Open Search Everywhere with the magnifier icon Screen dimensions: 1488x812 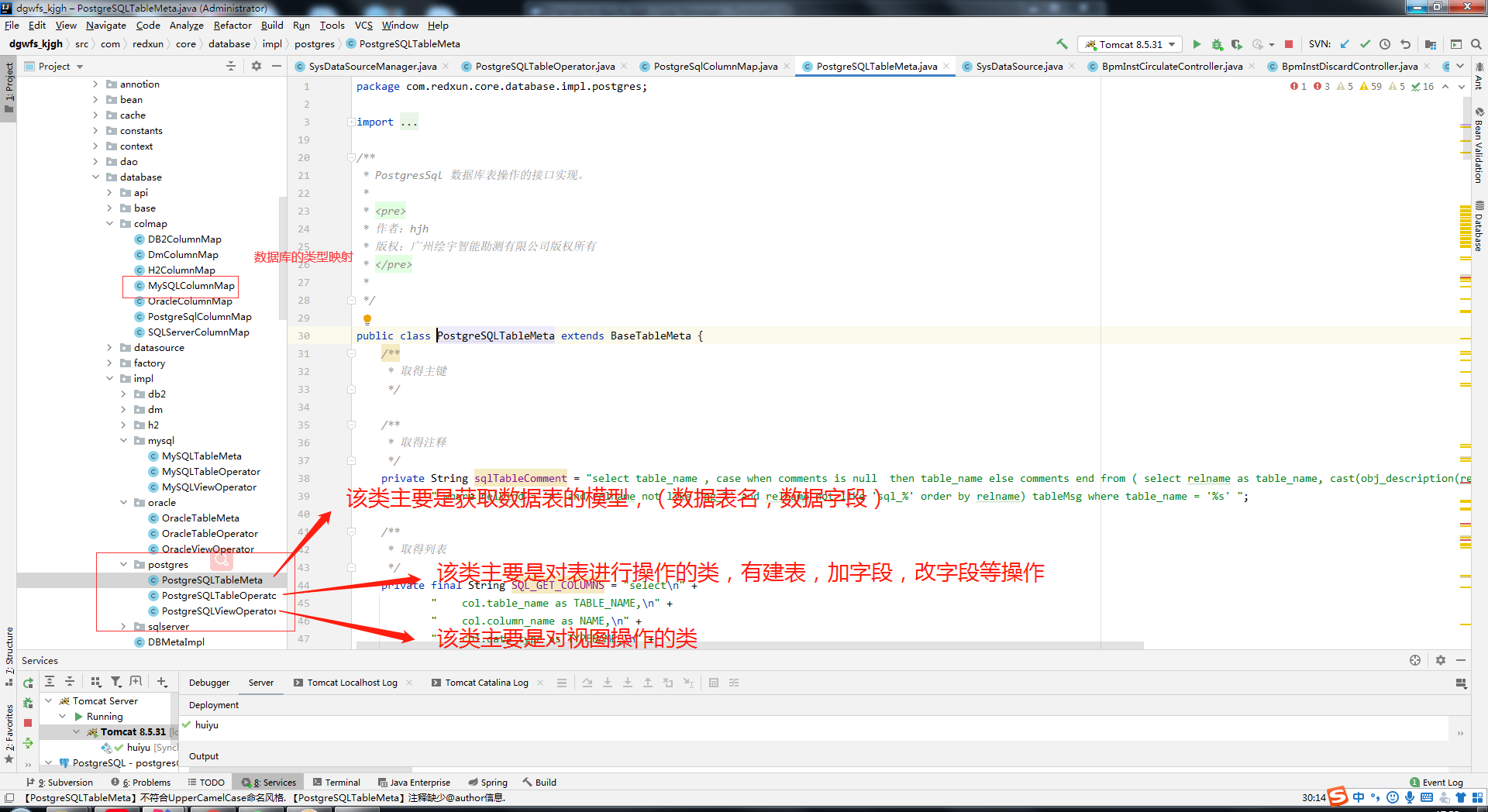pos(1476,44)
